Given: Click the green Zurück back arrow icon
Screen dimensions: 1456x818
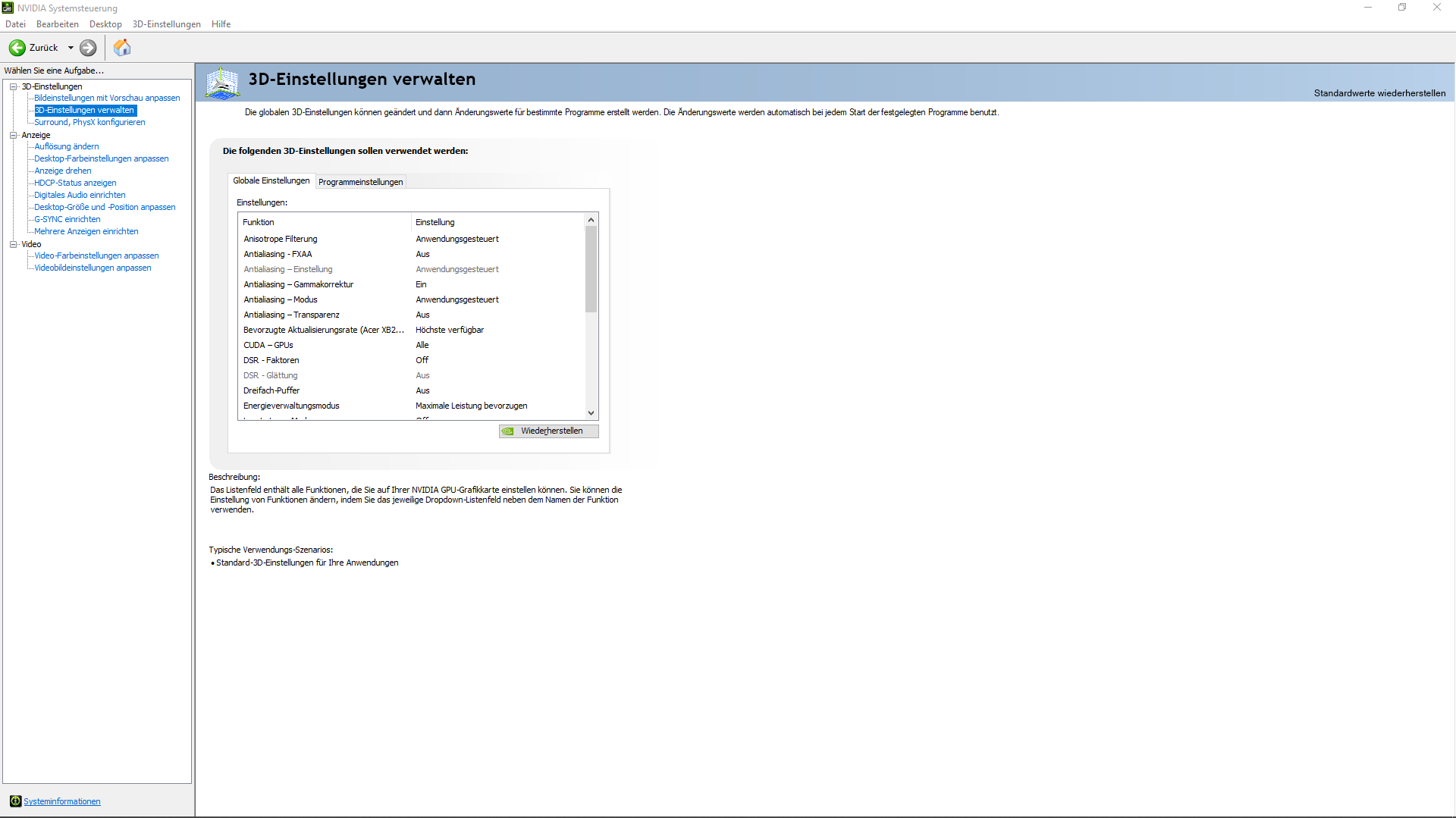Looking at the screenshot, I should point(17,48).
